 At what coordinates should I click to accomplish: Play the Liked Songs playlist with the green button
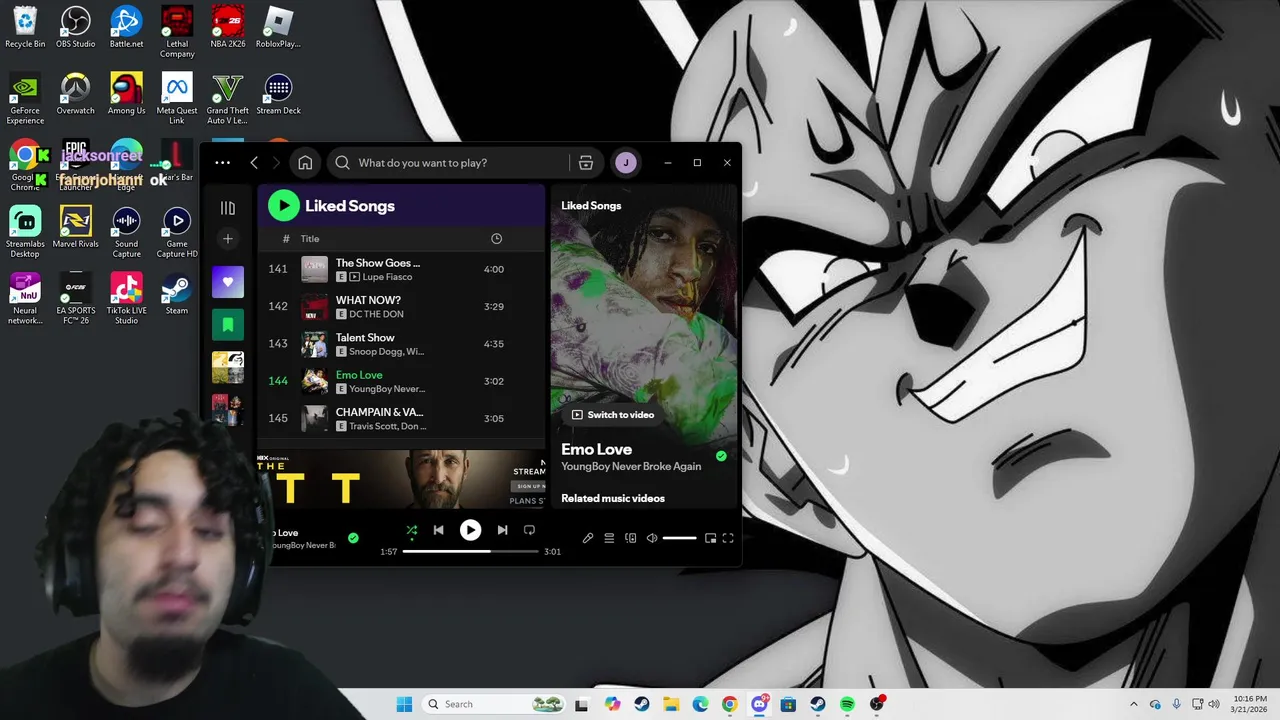pyautogui.click(x=284, y=205)
